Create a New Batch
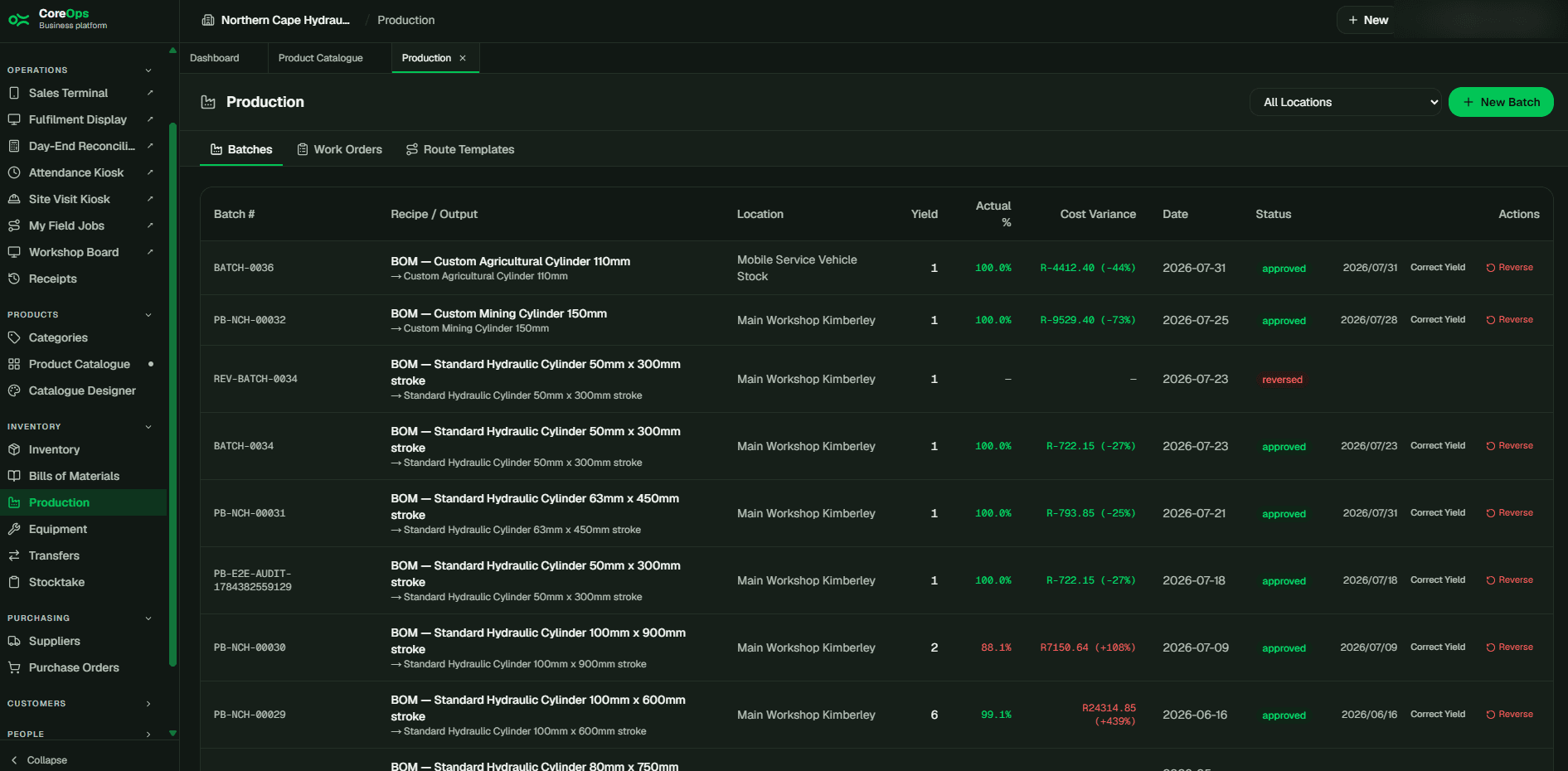The width and height of the screenshot is (1568, 771). 1501,102
